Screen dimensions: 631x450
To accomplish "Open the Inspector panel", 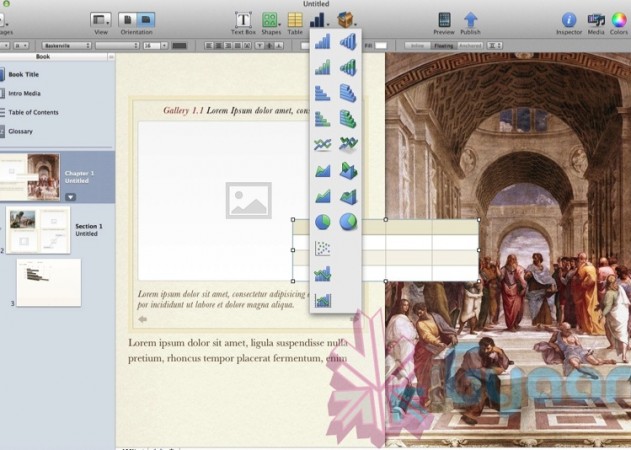I will (x=568, y=21).
